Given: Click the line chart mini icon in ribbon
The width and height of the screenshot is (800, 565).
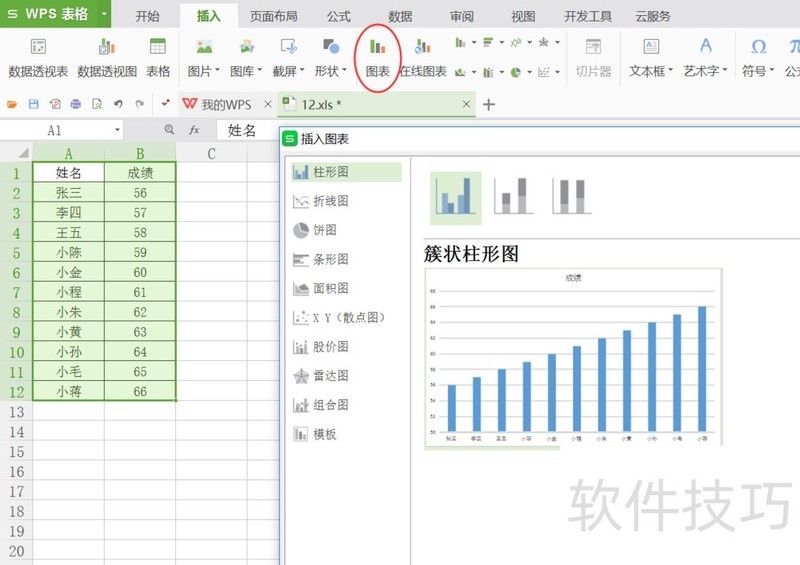Looking at the screenshot, I should (x=516, y=42).
